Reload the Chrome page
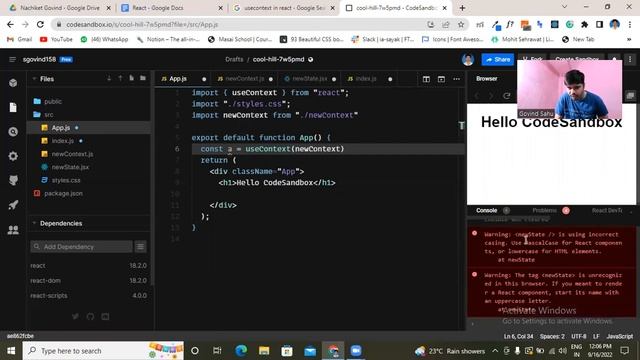This screenshot has width=640, height=360. pos(40,24)
